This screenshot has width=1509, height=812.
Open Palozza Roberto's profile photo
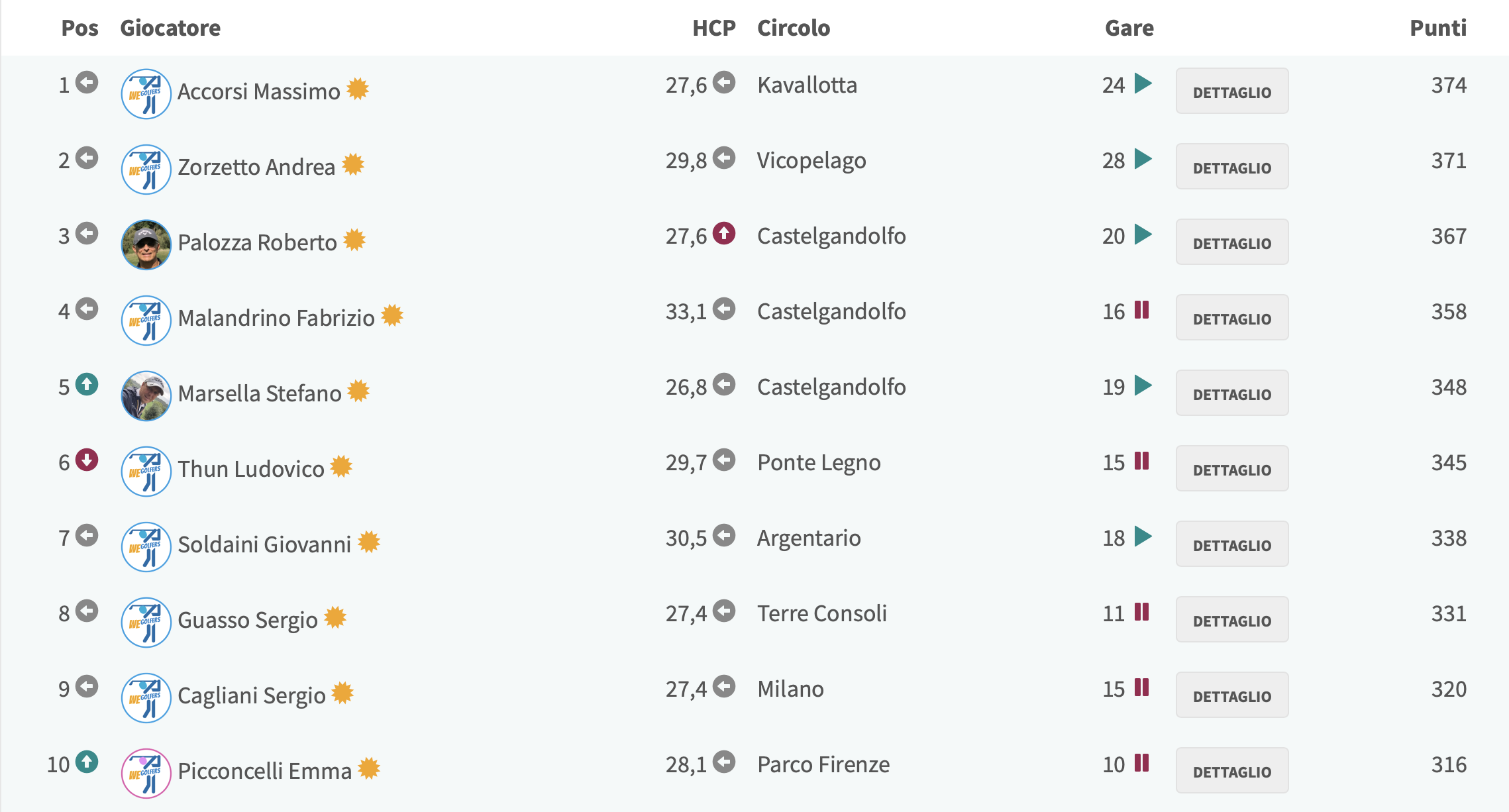(x=146, y=244)
